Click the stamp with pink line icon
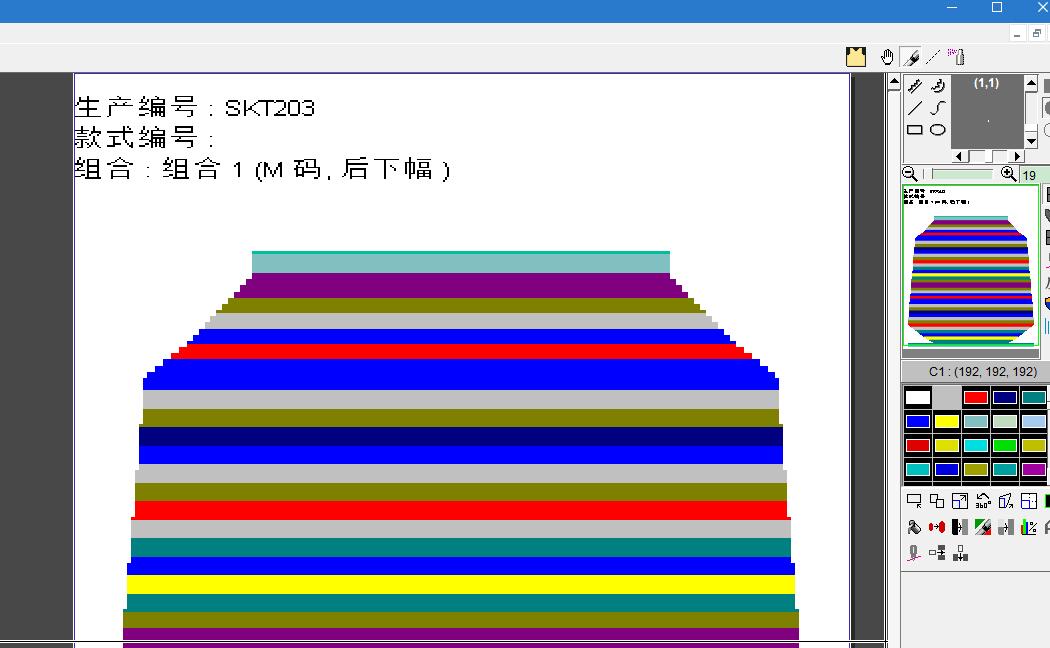 (914, 553)
